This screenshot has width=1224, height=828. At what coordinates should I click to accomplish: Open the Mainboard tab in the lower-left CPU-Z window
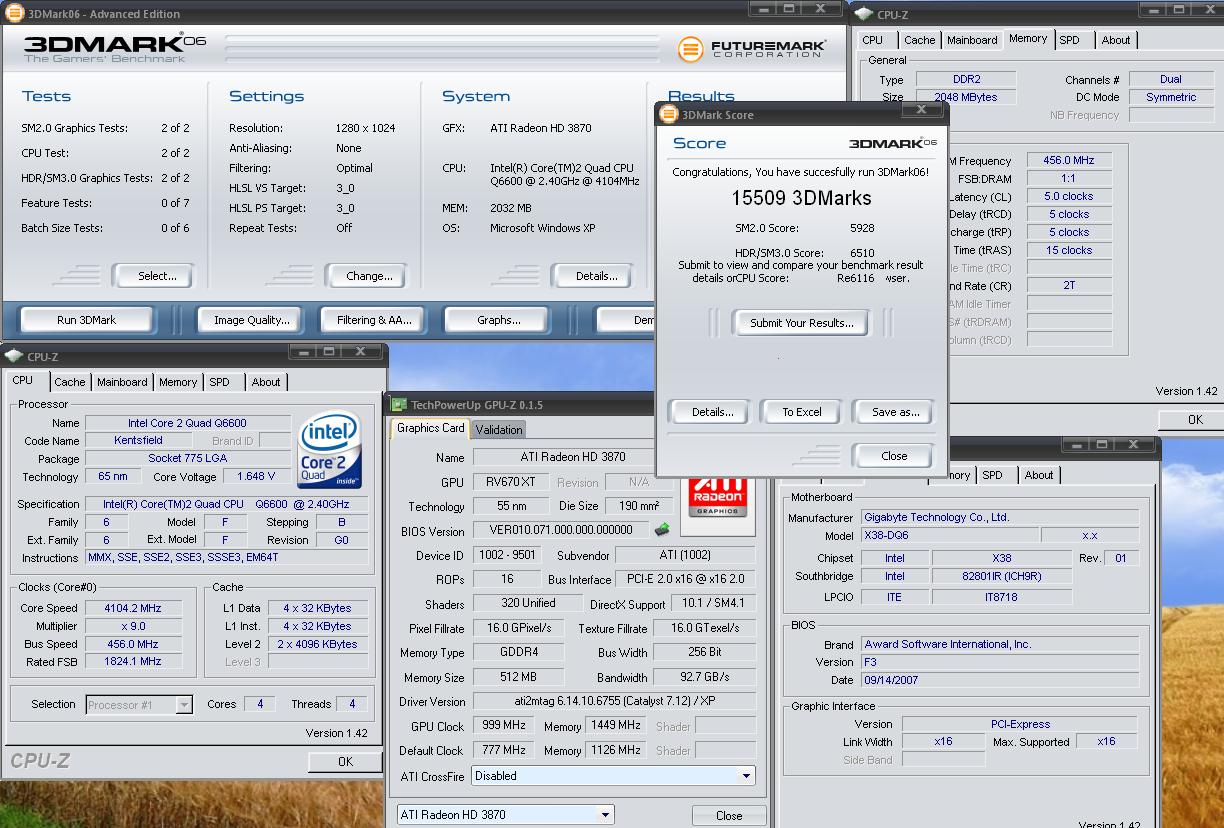[122, 382]
